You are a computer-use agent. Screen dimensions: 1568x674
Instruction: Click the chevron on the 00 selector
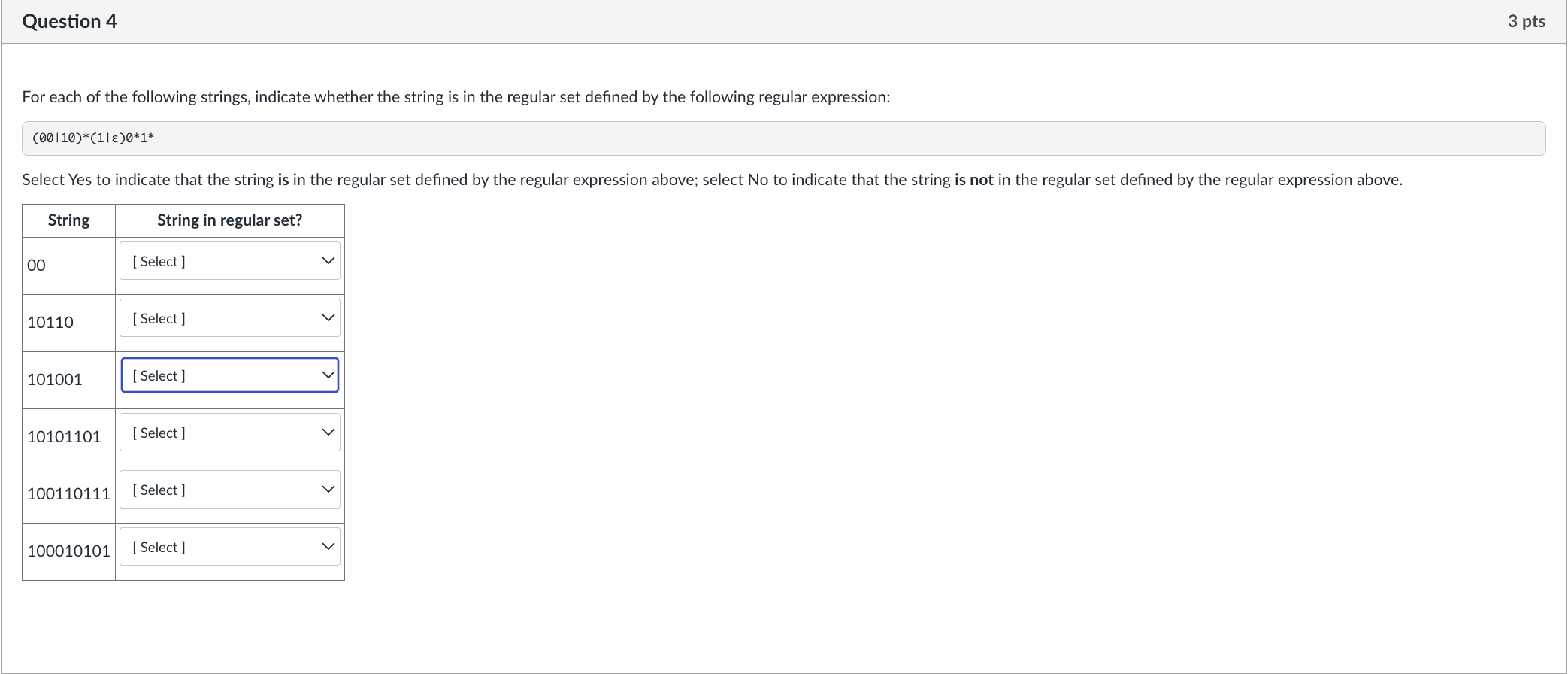click(327, 260)
